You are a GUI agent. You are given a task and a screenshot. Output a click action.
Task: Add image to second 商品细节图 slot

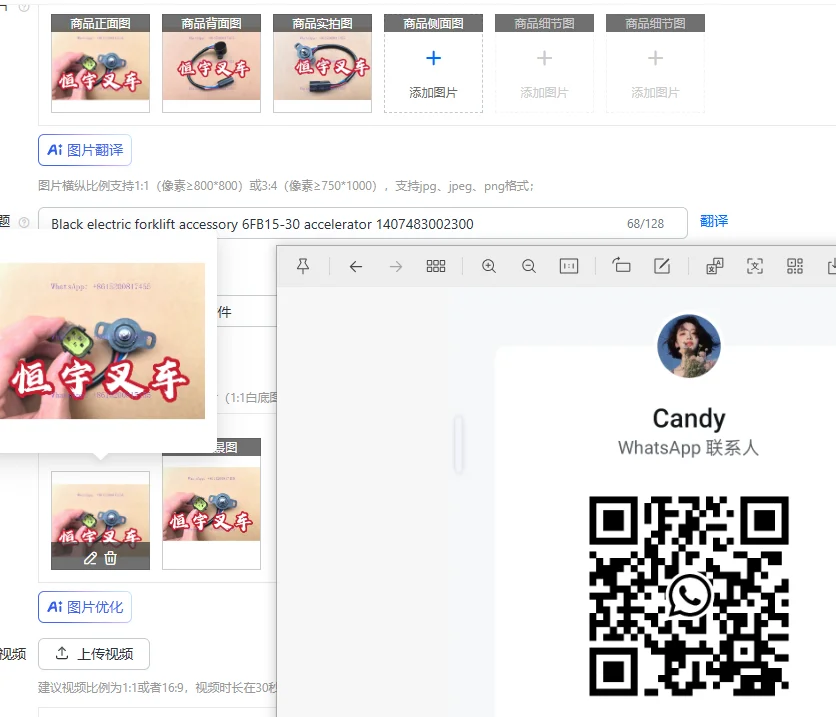(655, 72)
